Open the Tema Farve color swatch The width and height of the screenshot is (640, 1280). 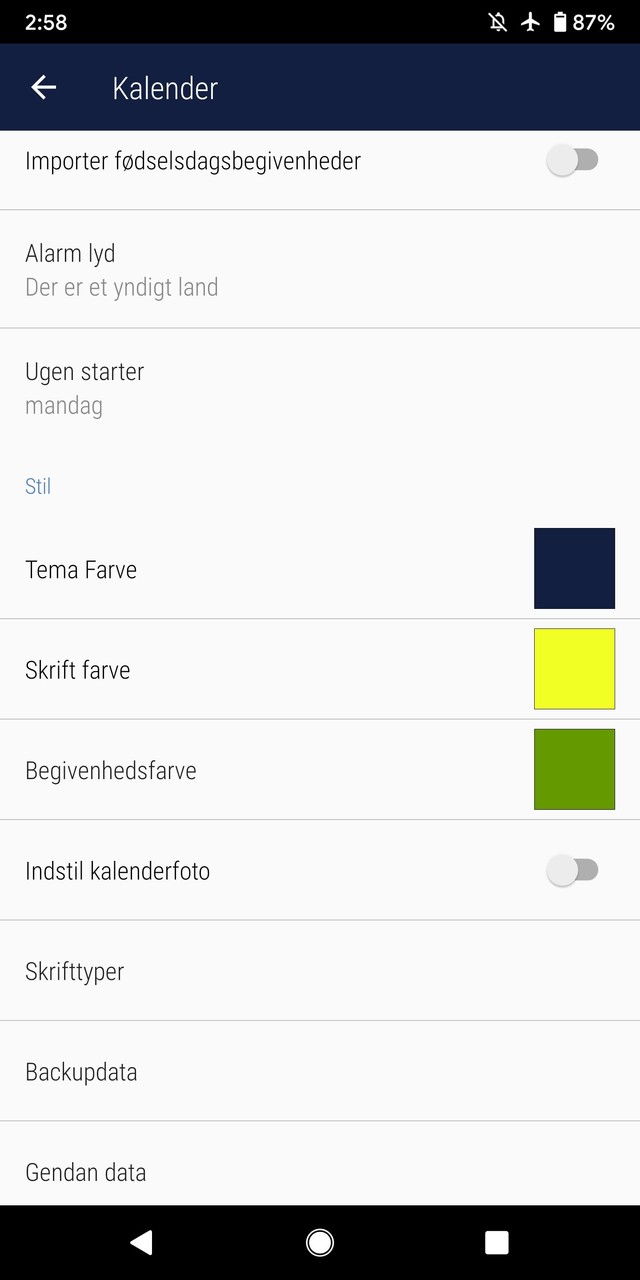click(x=574, y=568)
